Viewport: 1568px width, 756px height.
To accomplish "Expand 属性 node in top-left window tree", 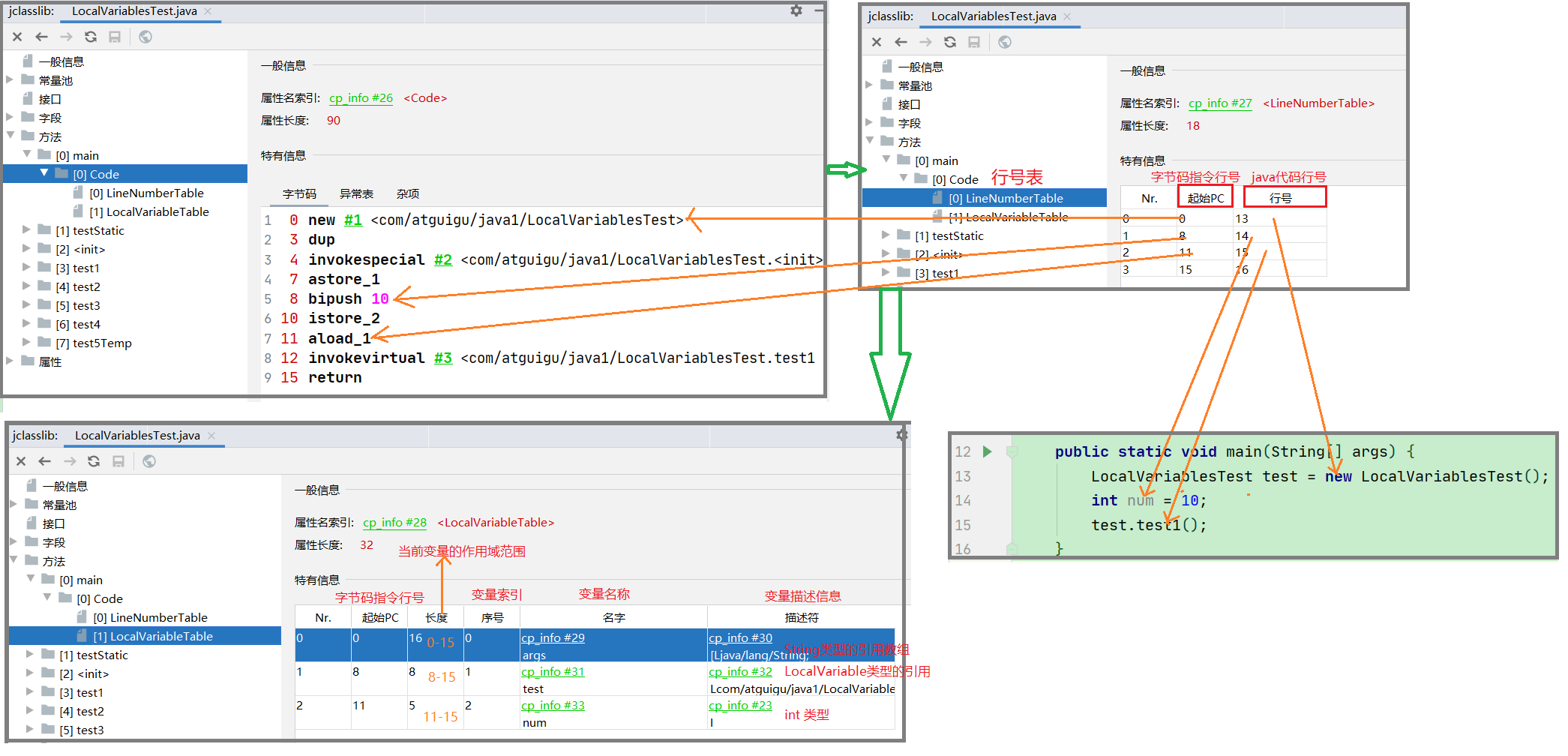I will tap(10, 361).
